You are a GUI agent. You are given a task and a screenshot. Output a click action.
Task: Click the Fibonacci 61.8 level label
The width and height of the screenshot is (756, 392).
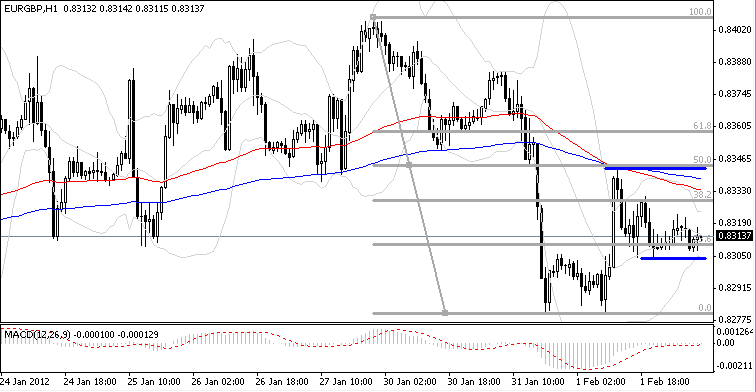pyautogui.click(x=702, y=126)
